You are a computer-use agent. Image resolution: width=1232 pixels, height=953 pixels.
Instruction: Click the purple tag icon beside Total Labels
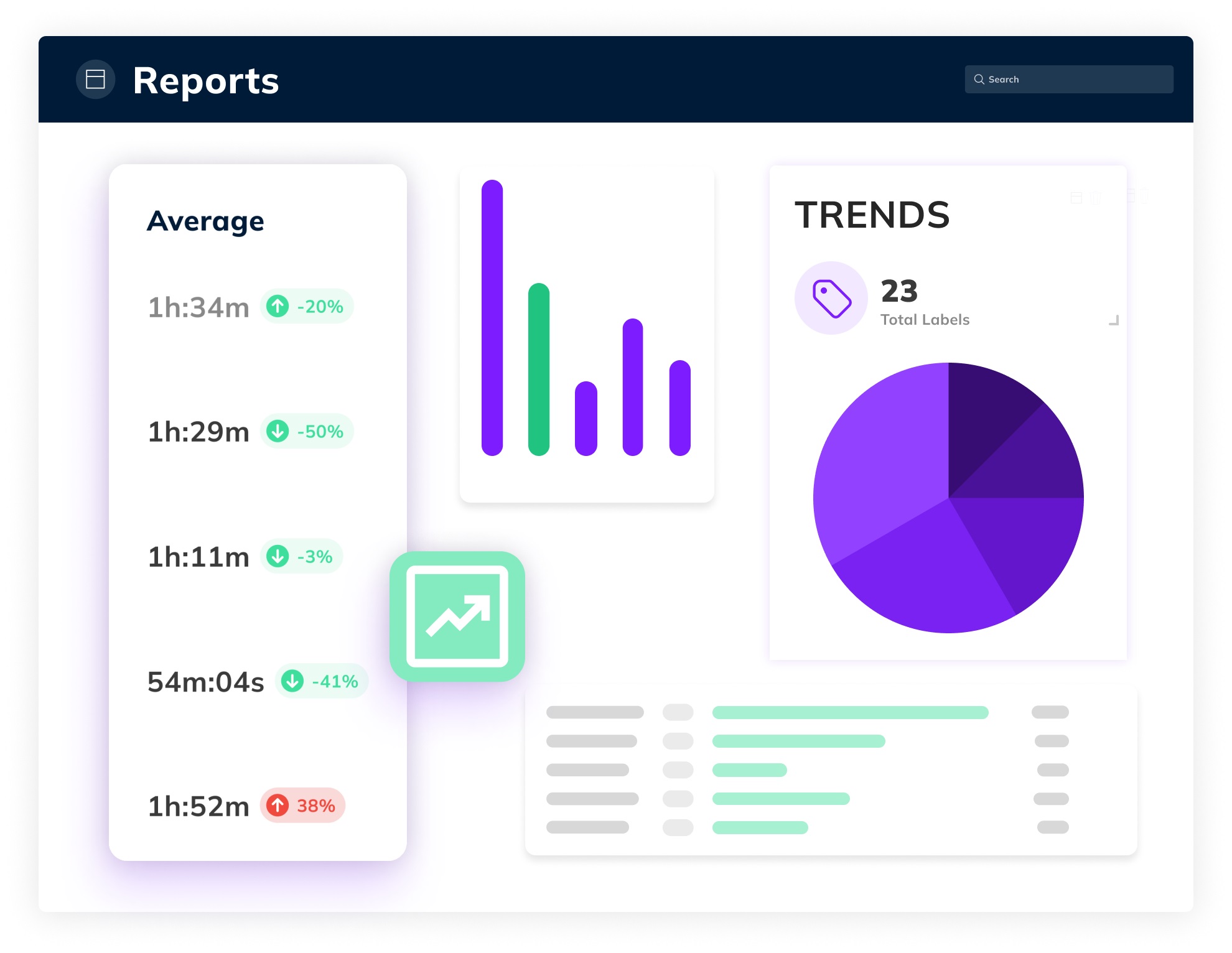[x=831, y=299]
